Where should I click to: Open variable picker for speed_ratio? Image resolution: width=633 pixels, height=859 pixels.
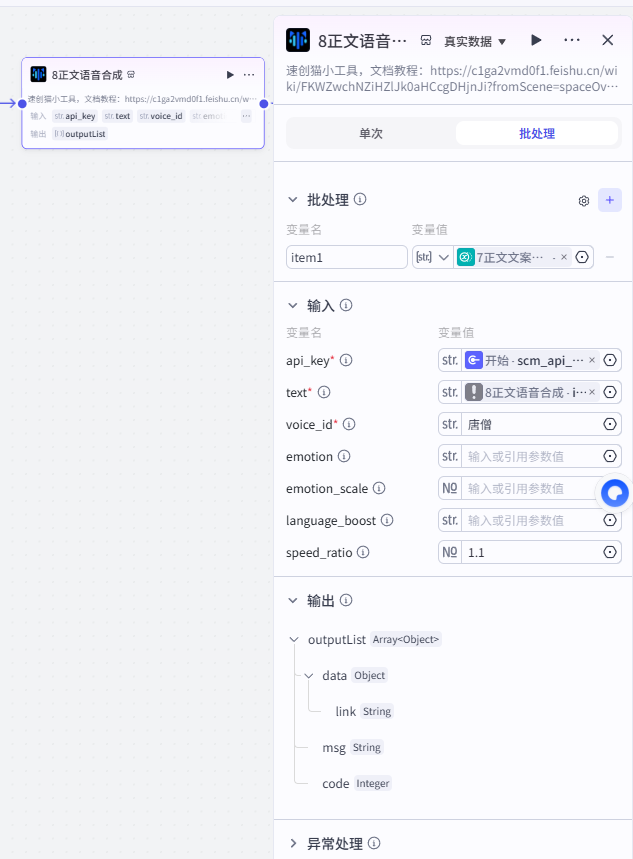[610, 552]
